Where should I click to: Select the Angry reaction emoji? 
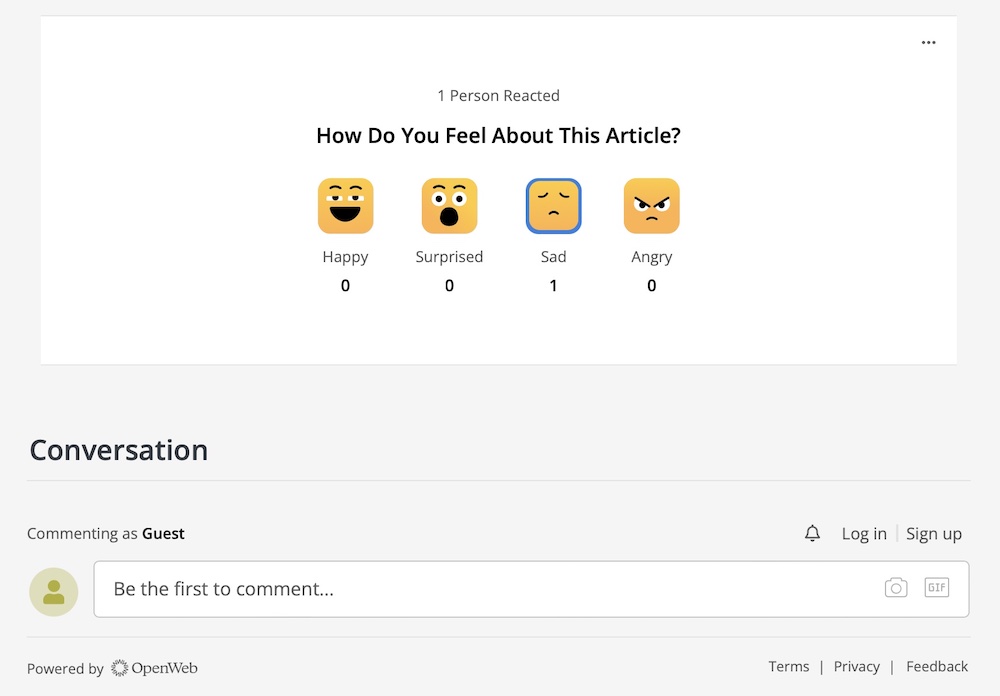[x=651, y=205]
